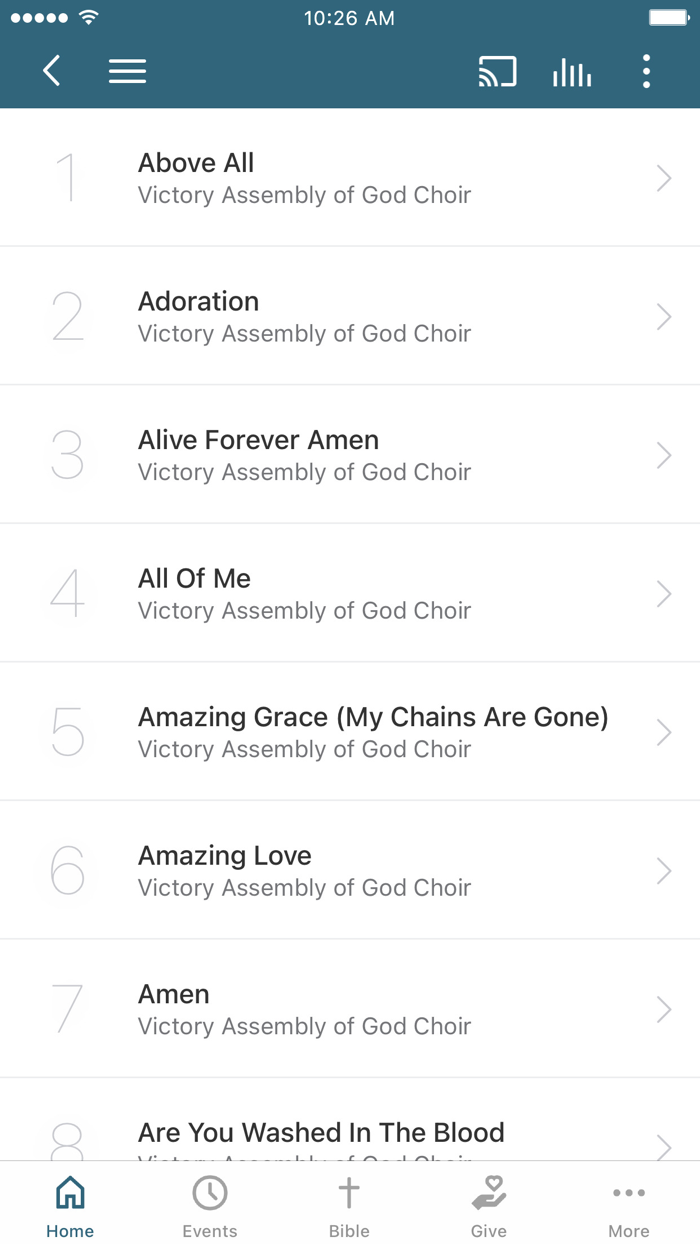Expand Amazing Grace (My Chains Are Gone)
Image resolution: width=700 pixels, height=1244 pixels.
pyautogui.click(x=664, y=731)
